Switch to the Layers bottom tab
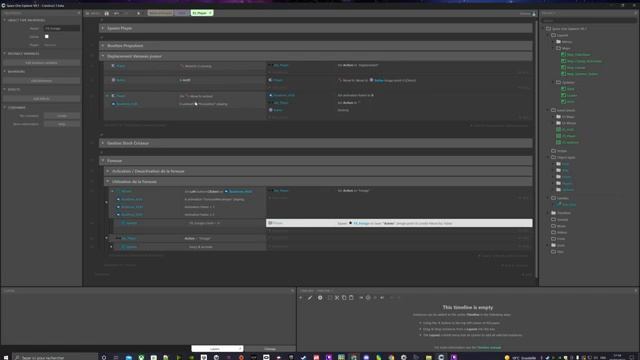The height and width of the screenshot is (360, 640). click(x=217, y=349)
